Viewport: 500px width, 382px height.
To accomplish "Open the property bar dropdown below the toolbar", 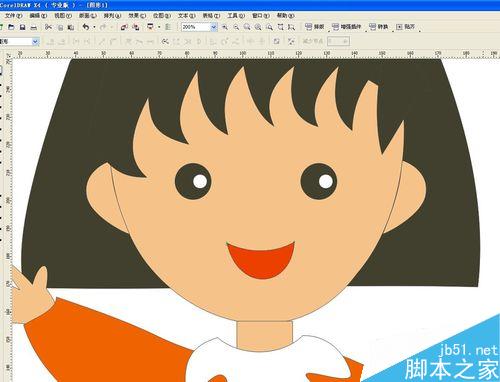I will pos(35,42).
